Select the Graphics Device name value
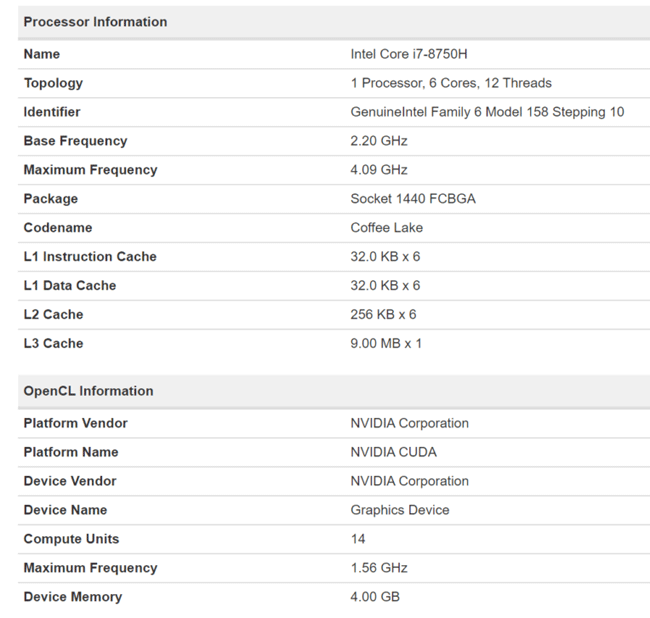The height and width of the screenshot is (618, 650). click(400, 510)
